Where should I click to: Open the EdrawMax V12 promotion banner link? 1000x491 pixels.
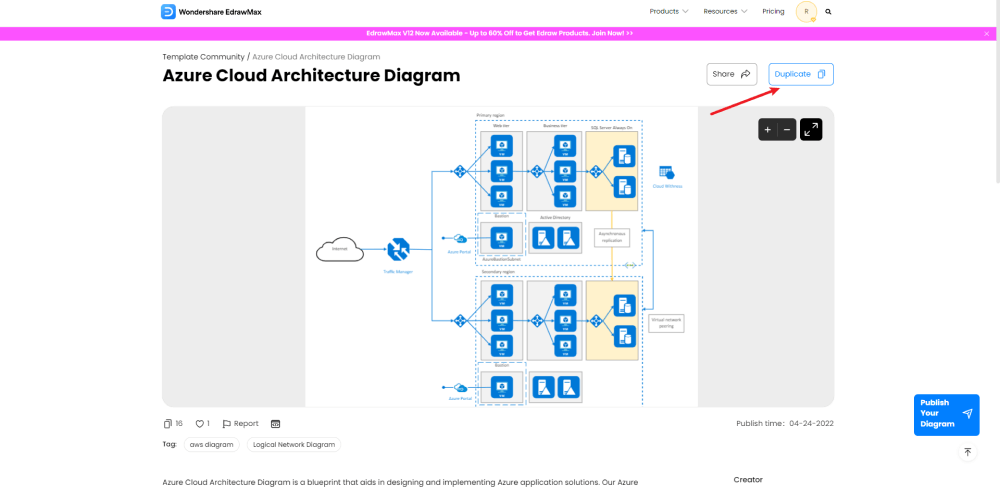[x=499, y=33]
